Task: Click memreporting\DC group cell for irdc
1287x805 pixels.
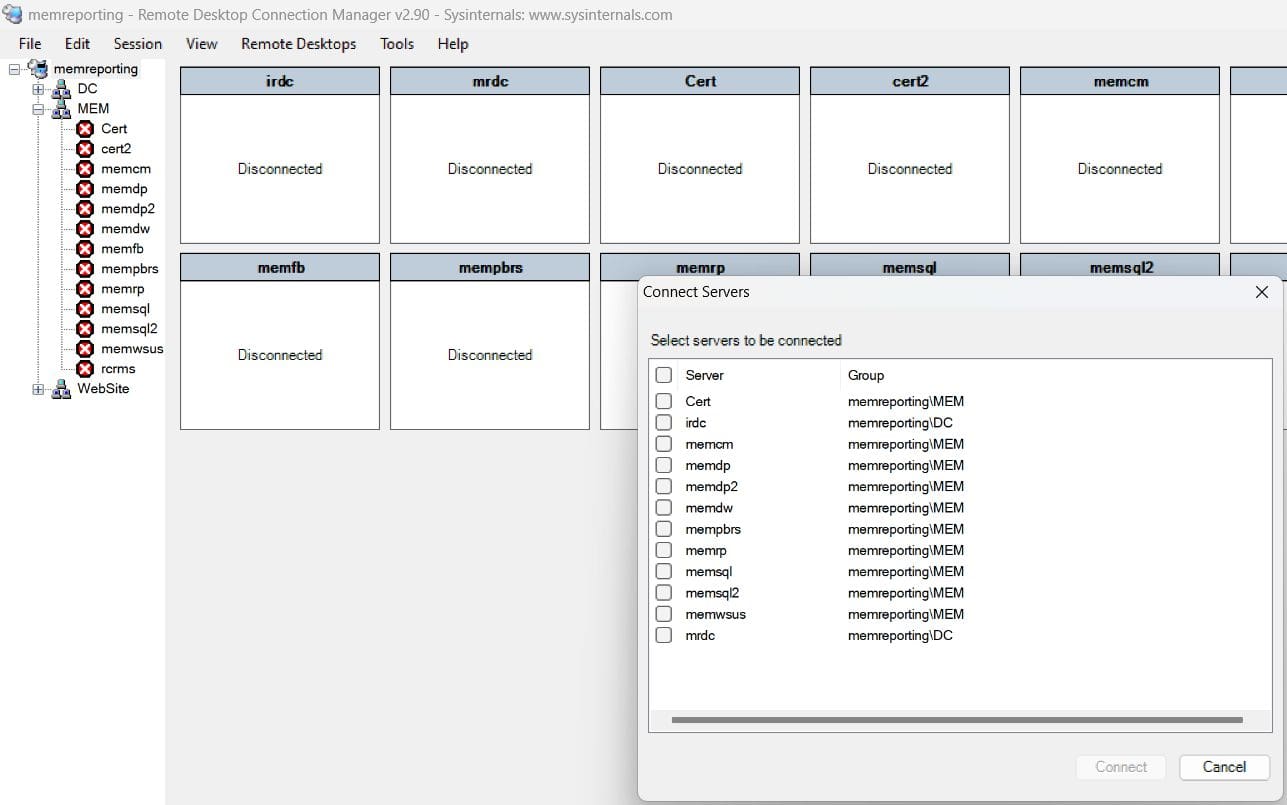Action: [x=900, y=423]
